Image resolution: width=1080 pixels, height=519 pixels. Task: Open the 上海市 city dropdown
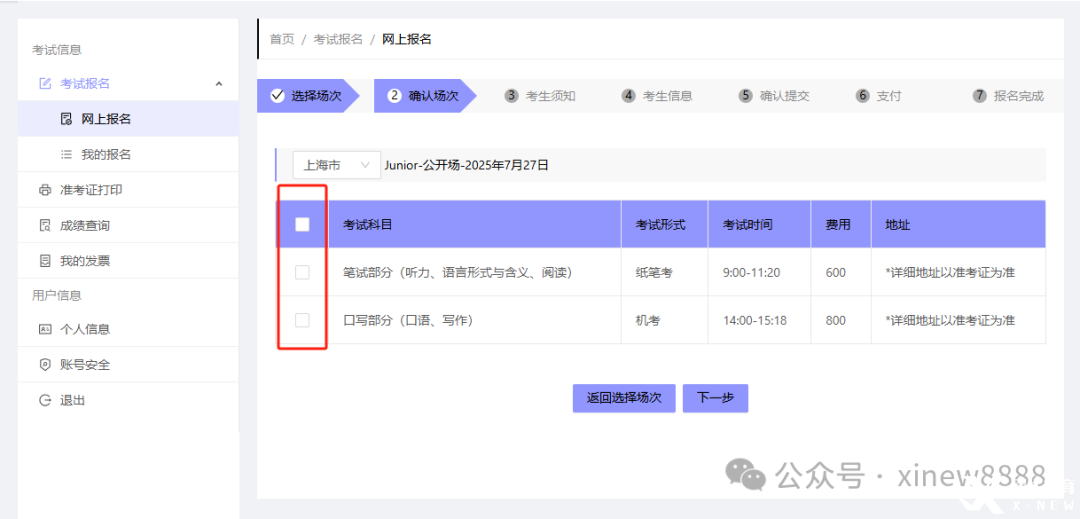pos(336,165)
